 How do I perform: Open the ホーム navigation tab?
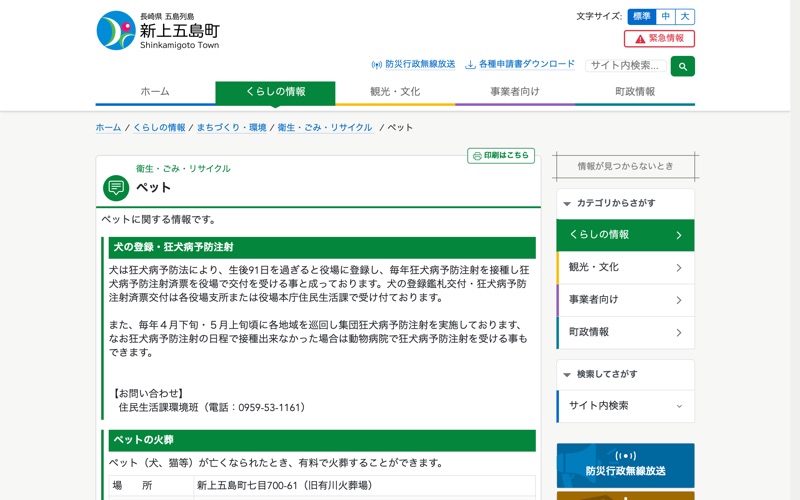click(x=155, y=92)
